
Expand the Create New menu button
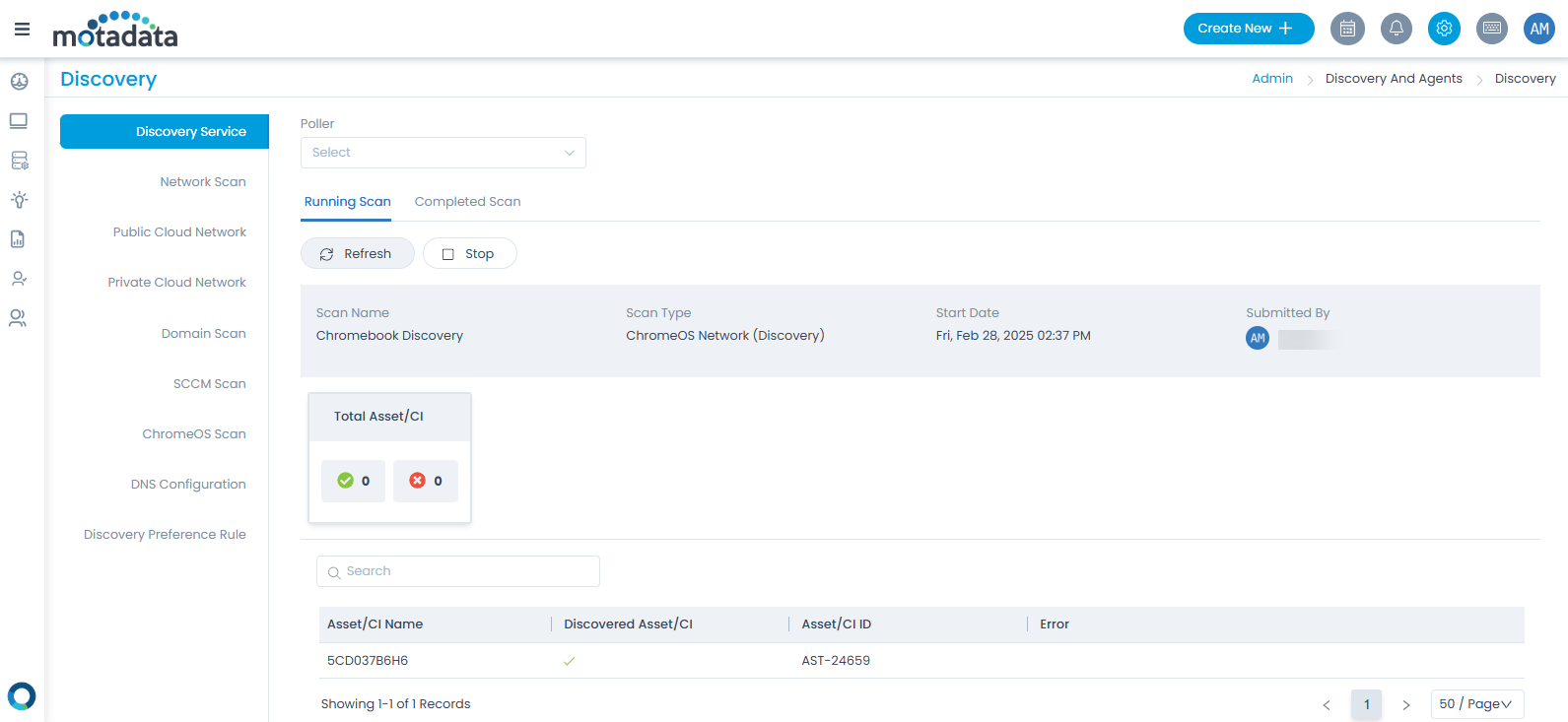pyautogui.click(x=1248, y=29)
